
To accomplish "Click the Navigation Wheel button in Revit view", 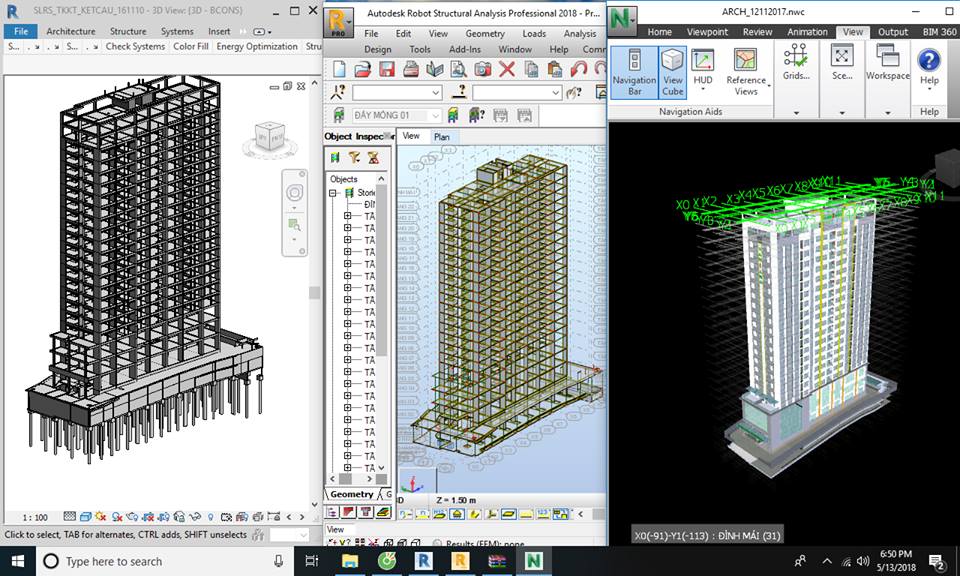I will (x=294, y=193).
